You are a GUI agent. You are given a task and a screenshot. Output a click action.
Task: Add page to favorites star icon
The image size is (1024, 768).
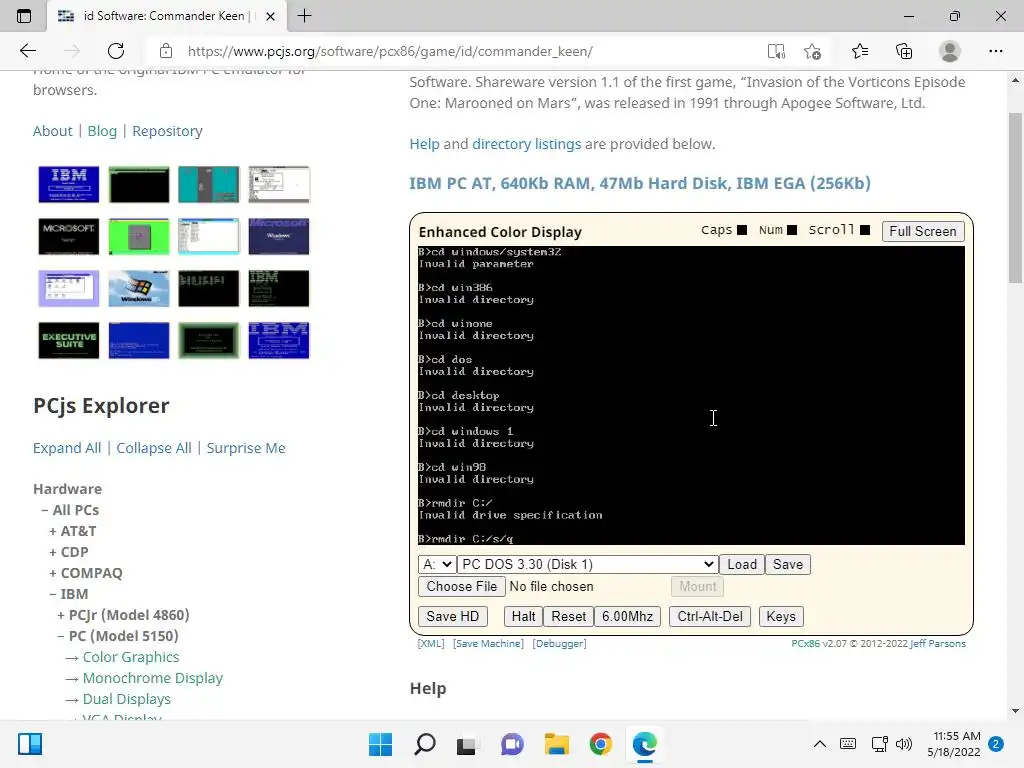[x=812, y=51]
